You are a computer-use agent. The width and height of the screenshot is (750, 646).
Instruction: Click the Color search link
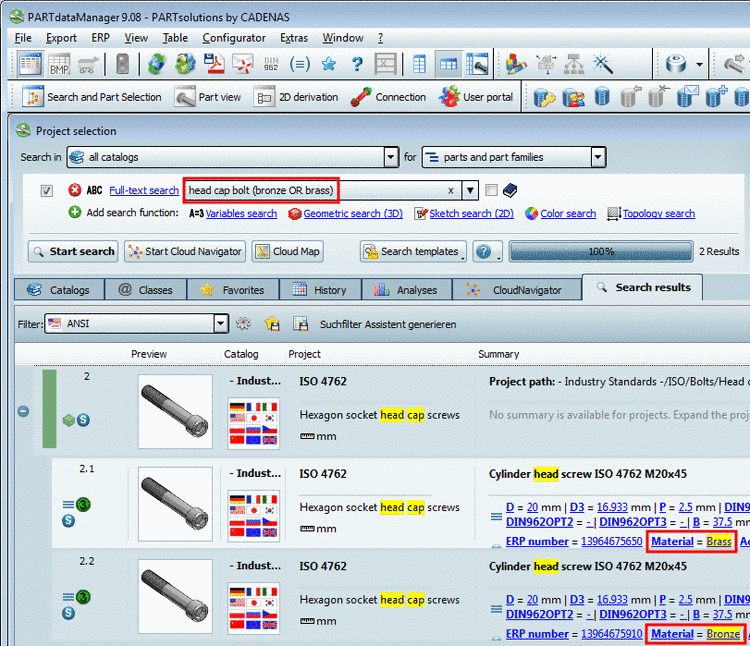(x=568, y=213)
